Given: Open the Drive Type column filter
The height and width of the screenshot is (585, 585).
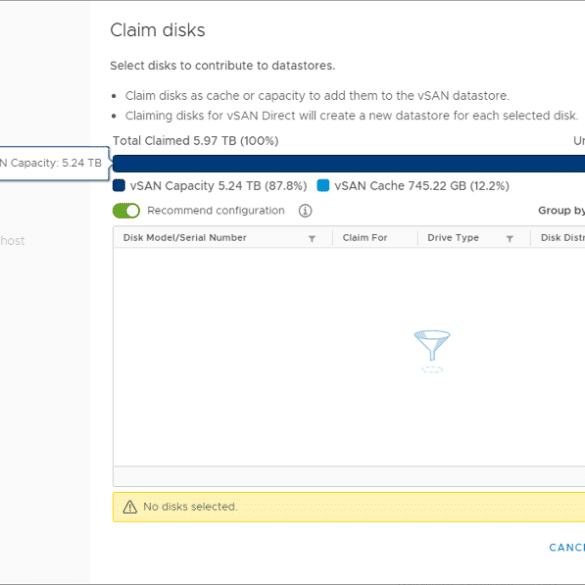Looking at the screenshot, I should click(510, 238).
